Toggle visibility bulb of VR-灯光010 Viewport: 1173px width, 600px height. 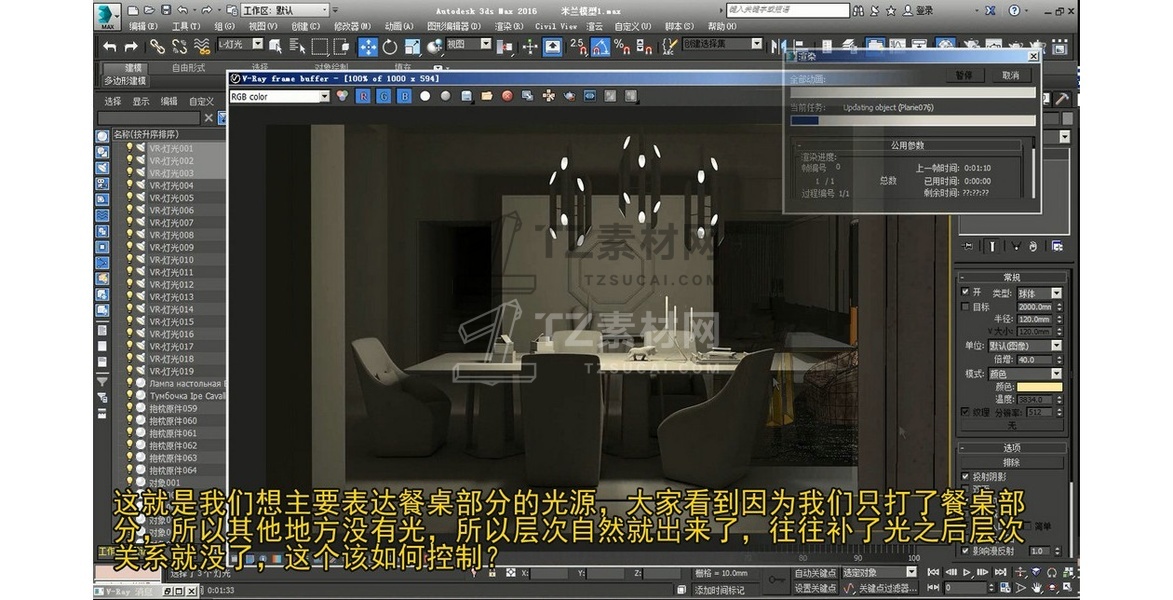[x=129, y=260]
